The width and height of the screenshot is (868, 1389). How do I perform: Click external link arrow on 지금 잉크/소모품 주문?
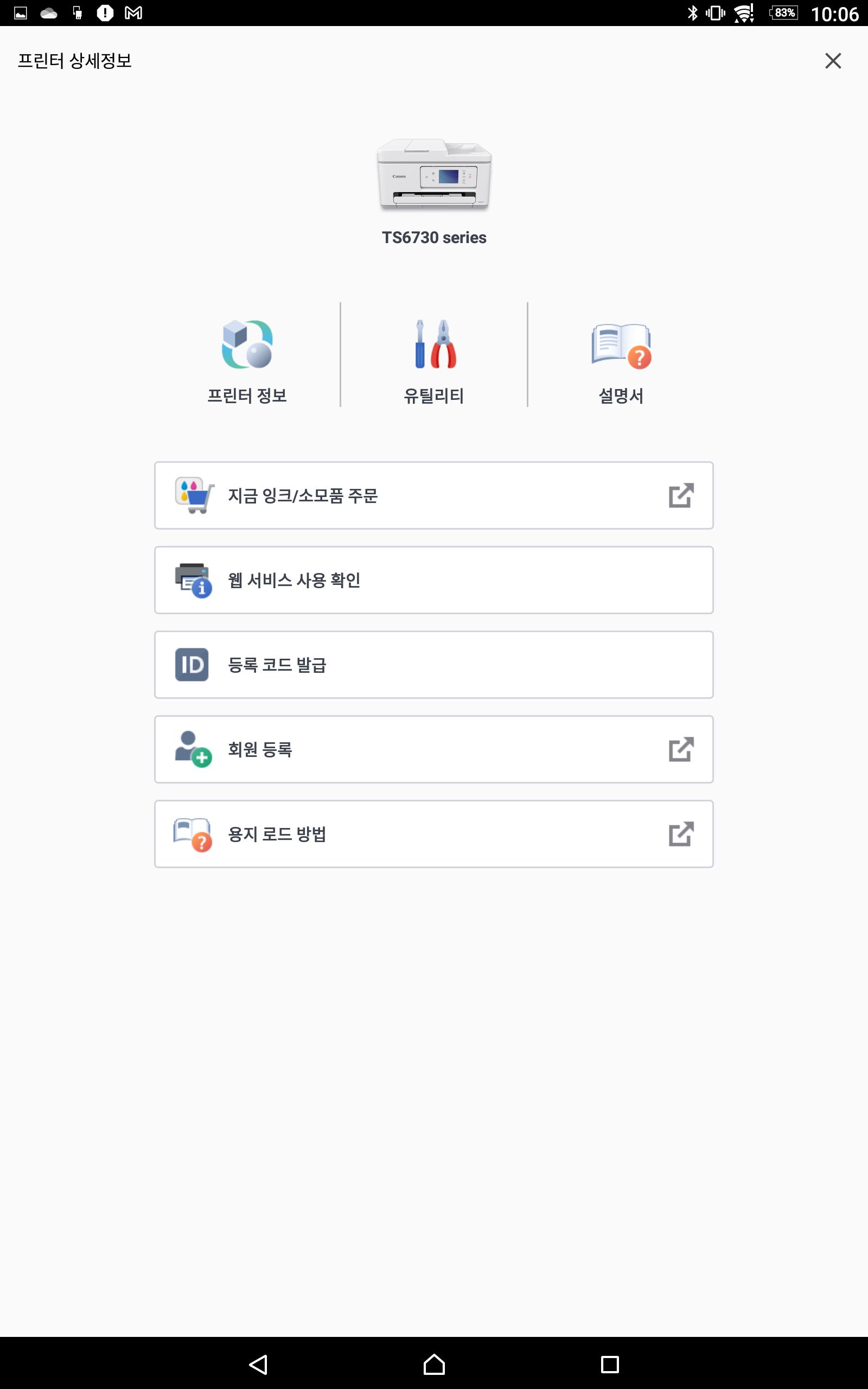click(x=681, y=495)
